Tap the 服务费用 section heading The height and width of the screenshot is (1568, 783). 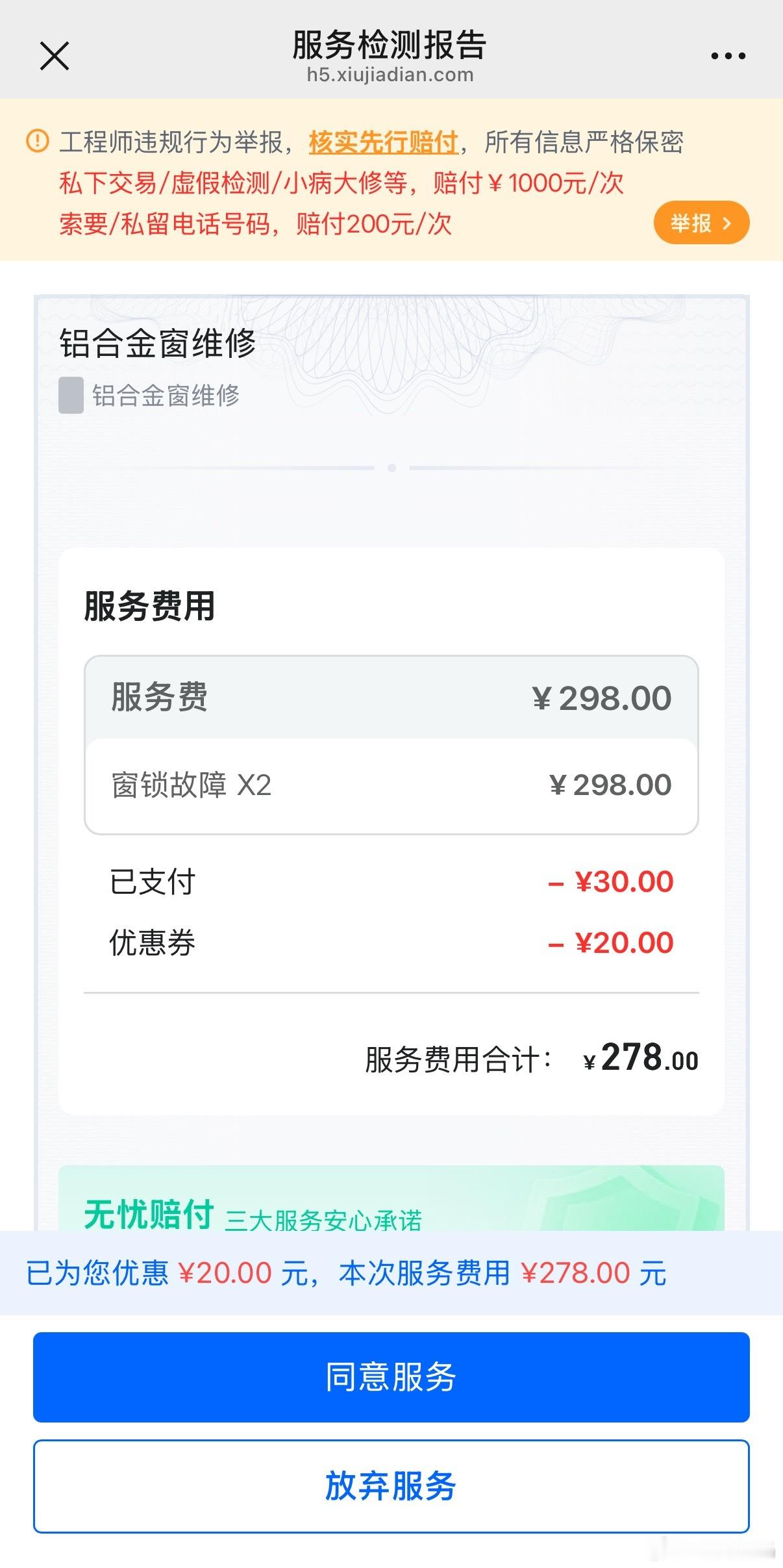(149, 606)
